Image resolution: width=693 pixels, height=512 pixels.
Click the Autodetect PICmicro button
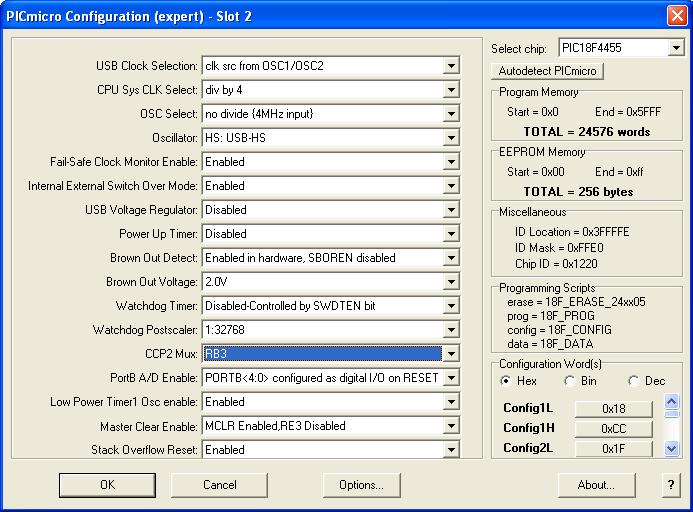click(547, 71)
